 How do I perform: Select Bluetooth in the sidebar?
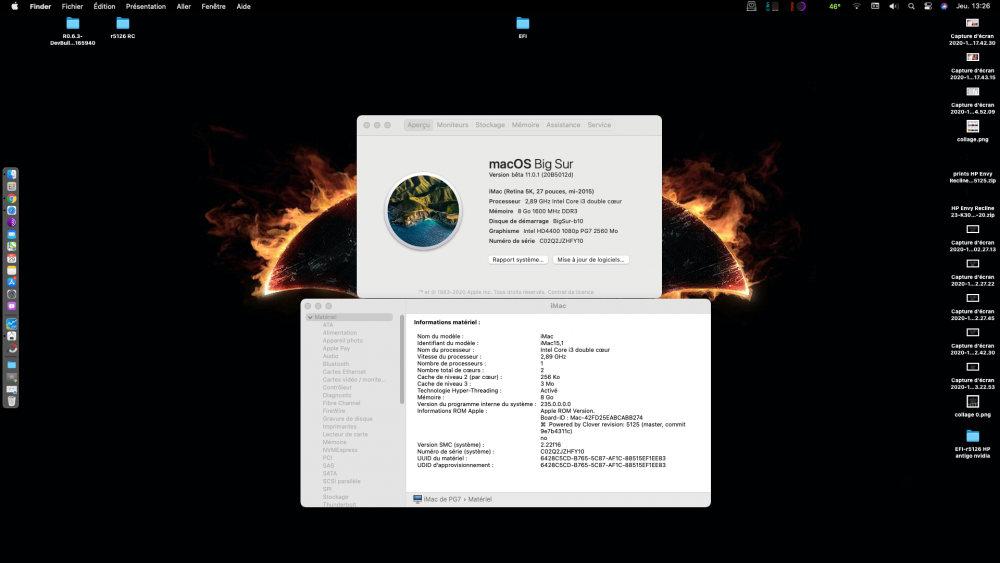[x=335, y=364]
